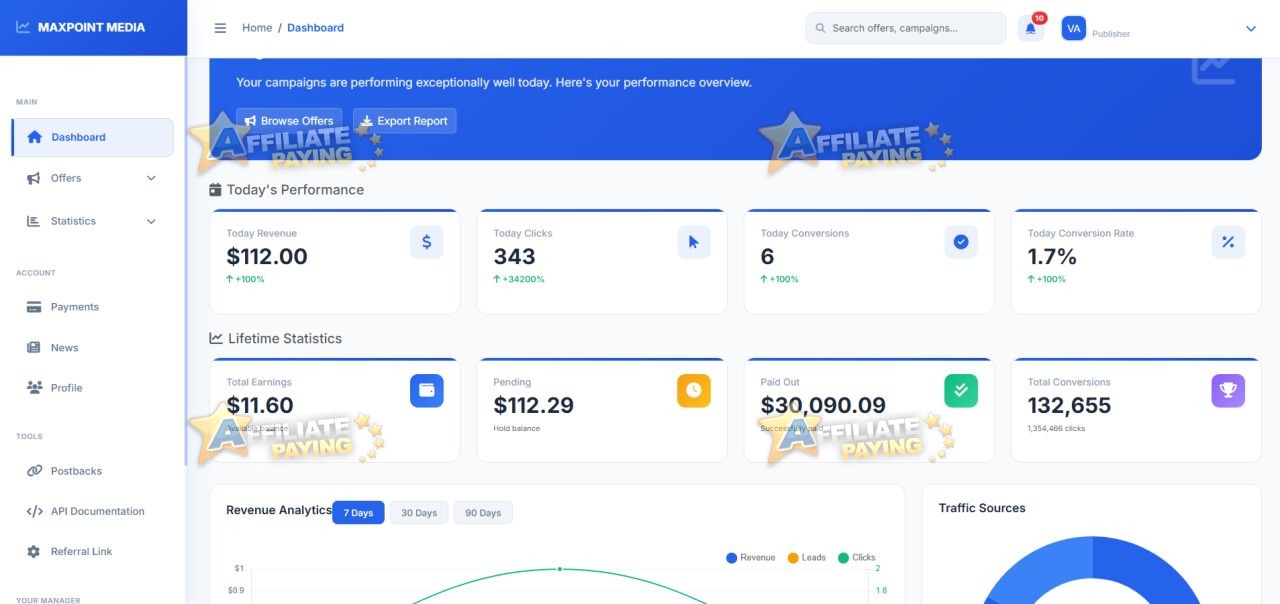Image resolution: width=1280 pixels, height=604 pixels.
Task: Open the user account dropdown arrow
Action: point(1251,29)
